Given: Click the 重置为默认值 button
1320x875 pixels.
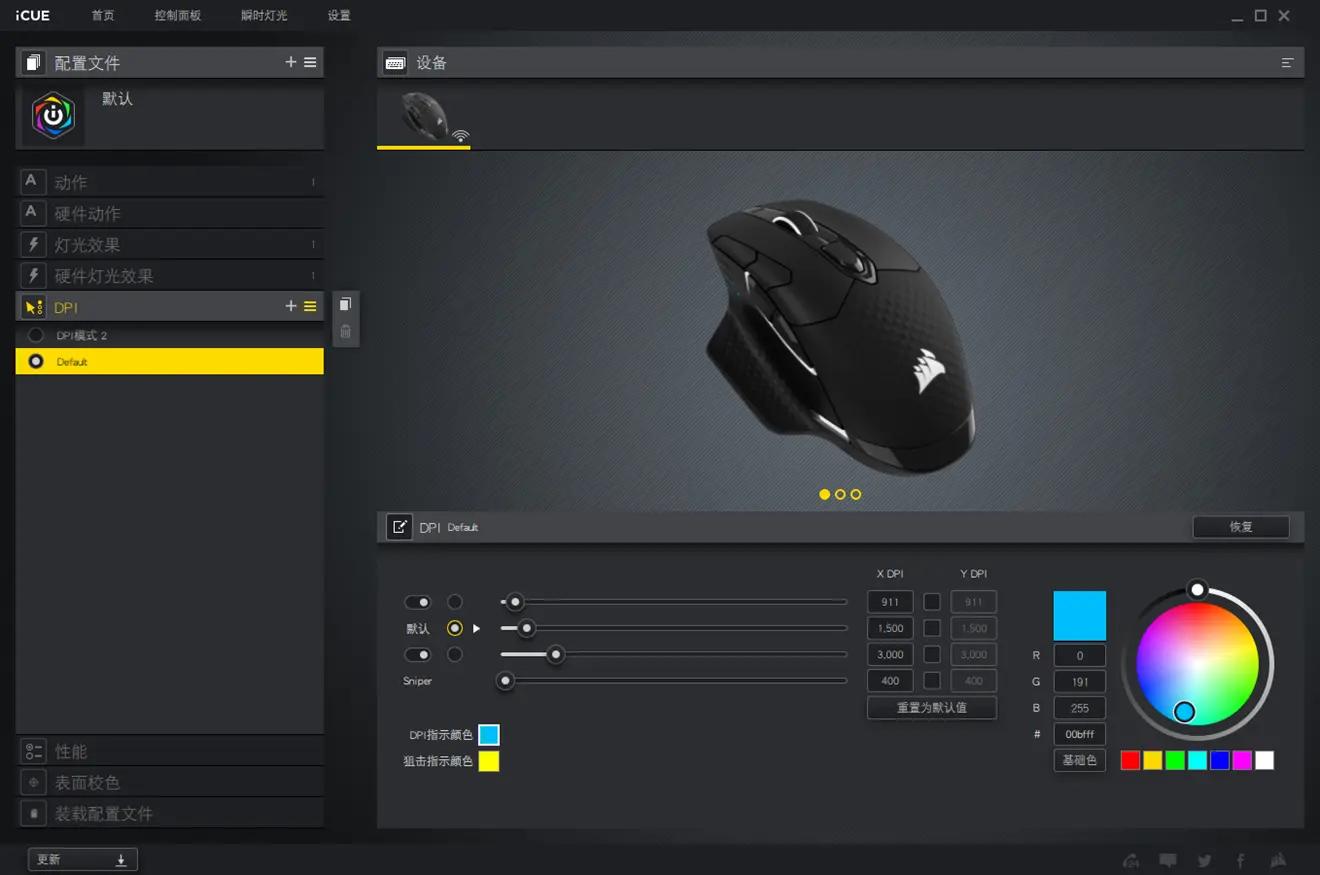Looking at the screenshot, I should coord(932,707).
